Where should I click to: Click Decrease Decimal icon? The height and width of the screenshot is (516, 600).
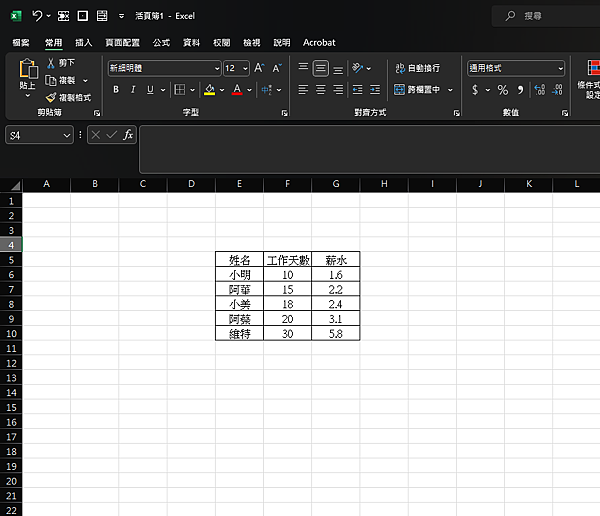(558, 90)
